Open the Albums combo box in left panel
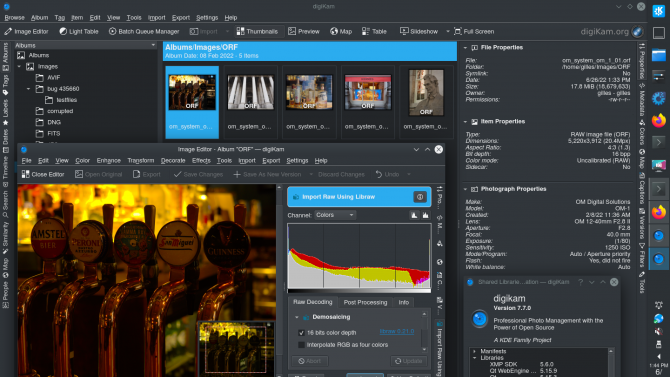Viewport: 670px width, 377px height. (85, 45)
